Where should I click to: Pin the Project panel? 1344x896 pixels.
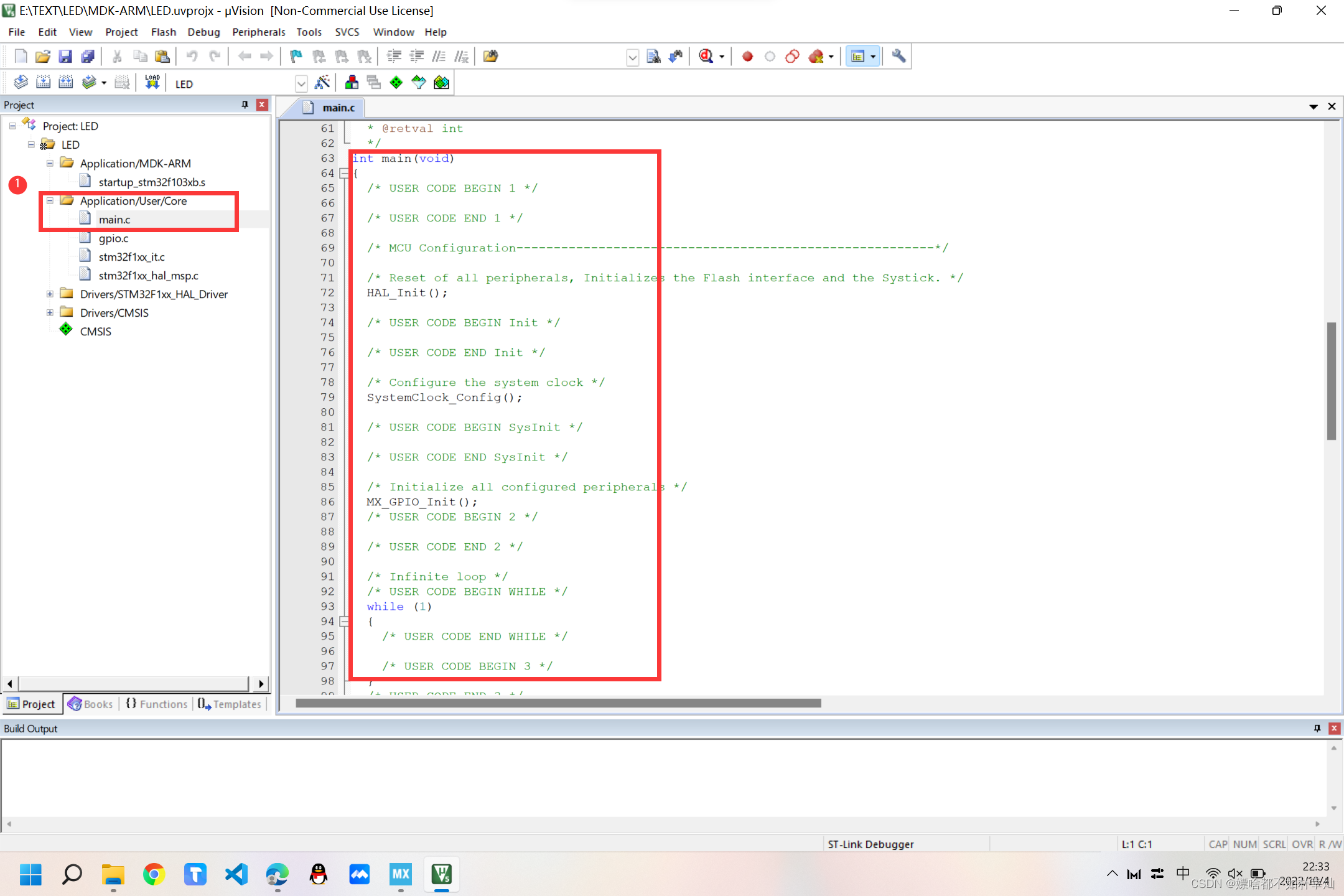click(245, 105)
